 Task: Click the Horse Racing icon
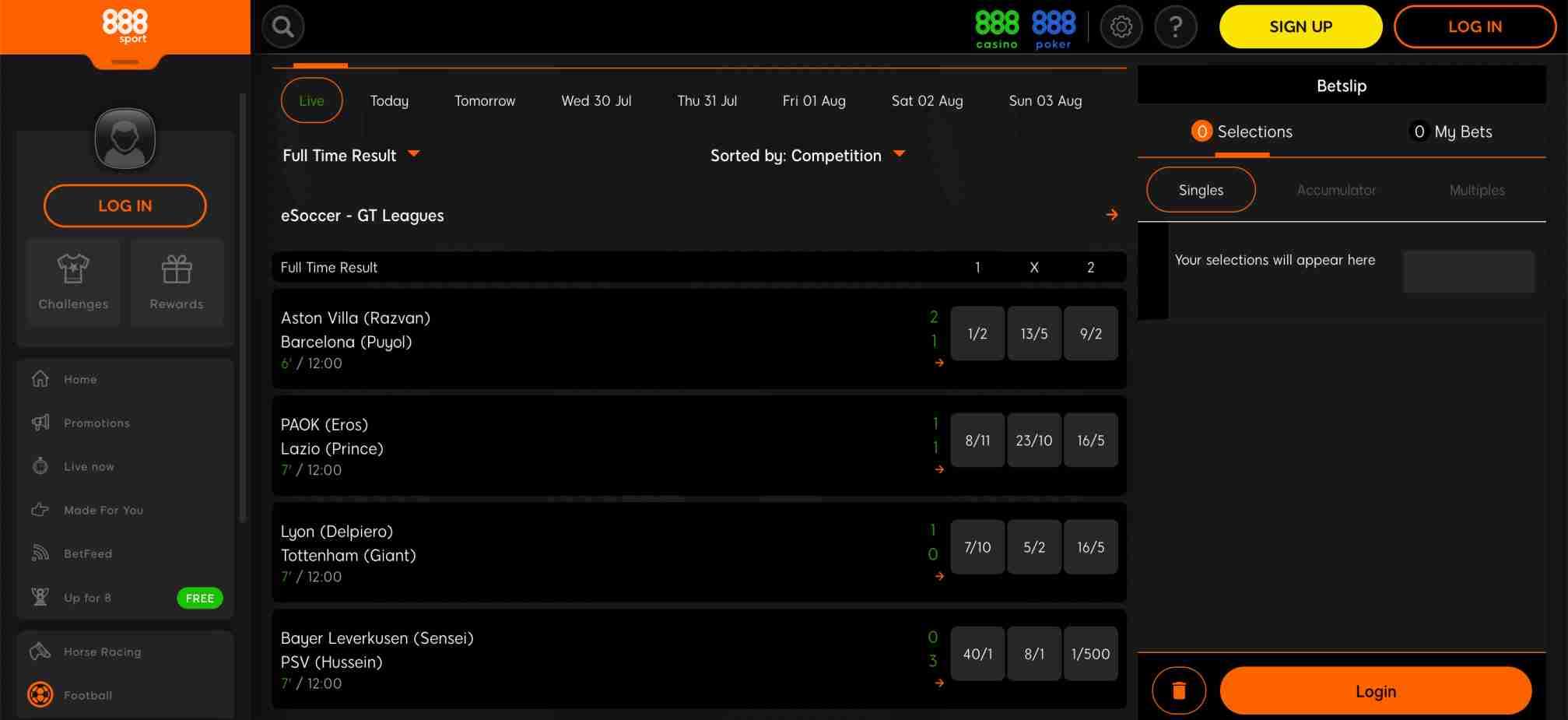(x=40, y=652)
